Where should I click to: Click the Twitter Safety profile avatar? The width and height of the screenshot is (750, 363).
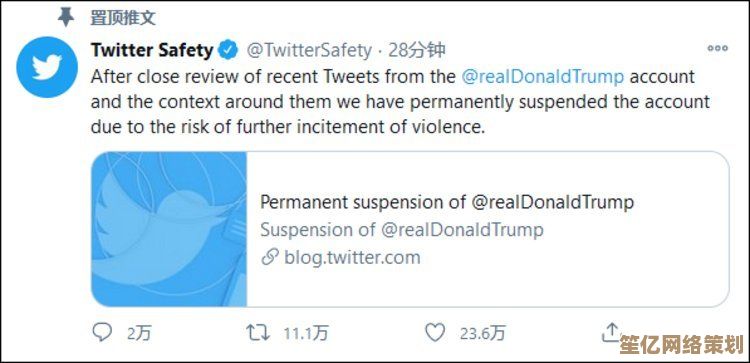click(x=47, y=67)
